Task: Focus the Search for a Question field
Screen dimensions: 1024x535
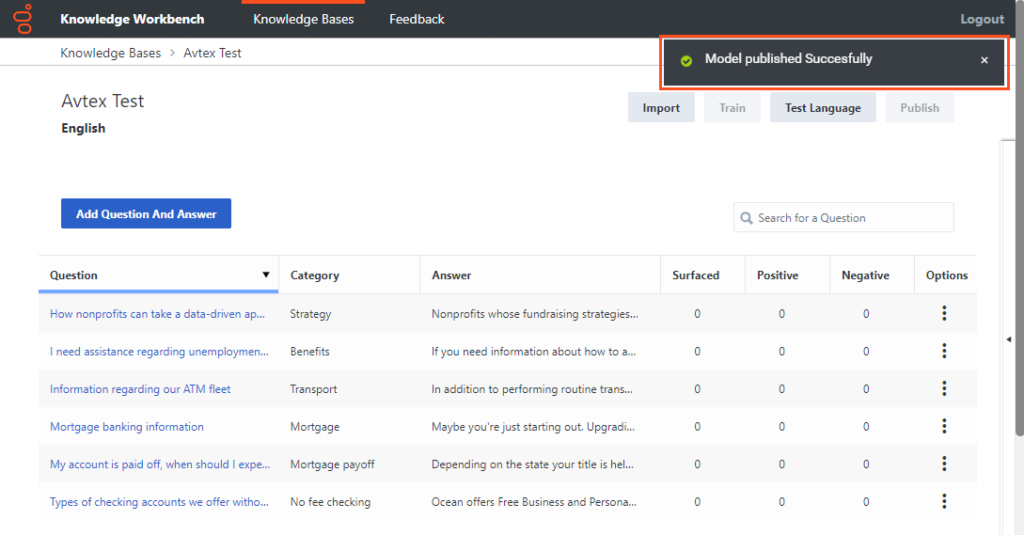Action: click(x=843, y=218)
